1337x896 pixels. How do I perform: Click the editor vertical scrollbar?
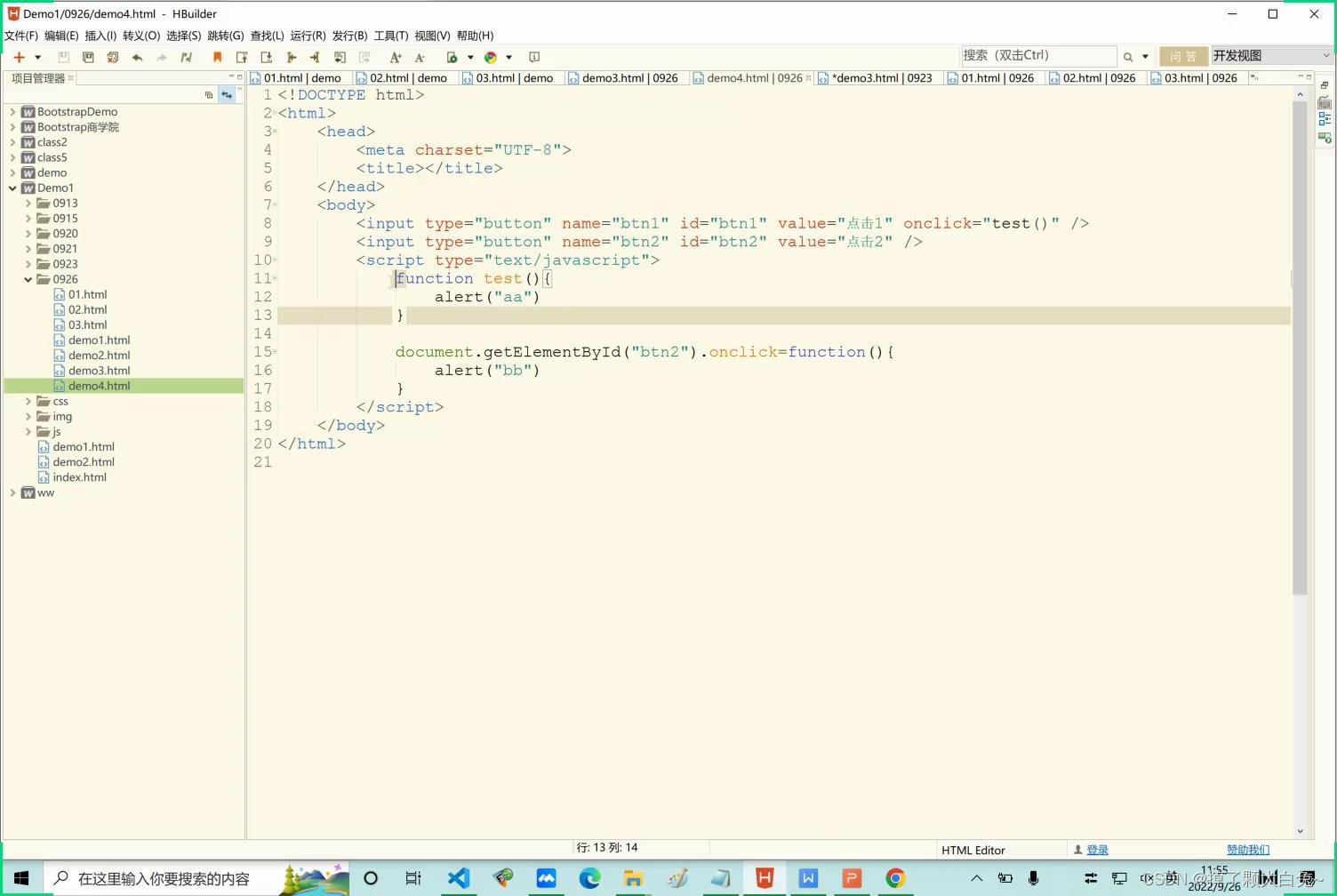coord(1300,347)
